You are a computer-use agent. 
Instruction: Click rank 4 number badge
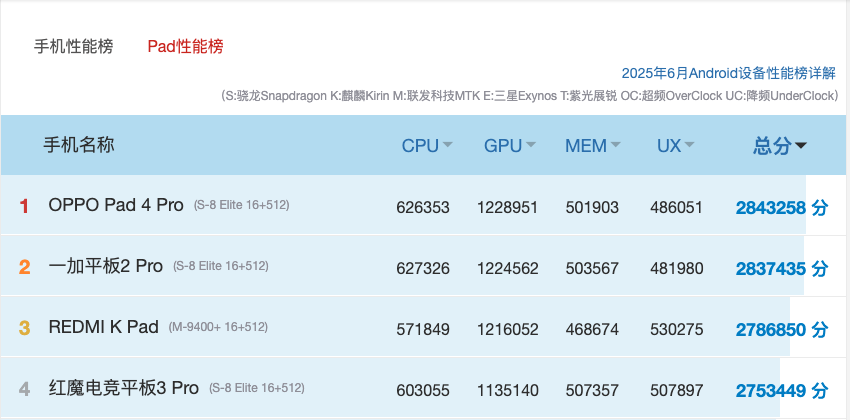(25, 389)
